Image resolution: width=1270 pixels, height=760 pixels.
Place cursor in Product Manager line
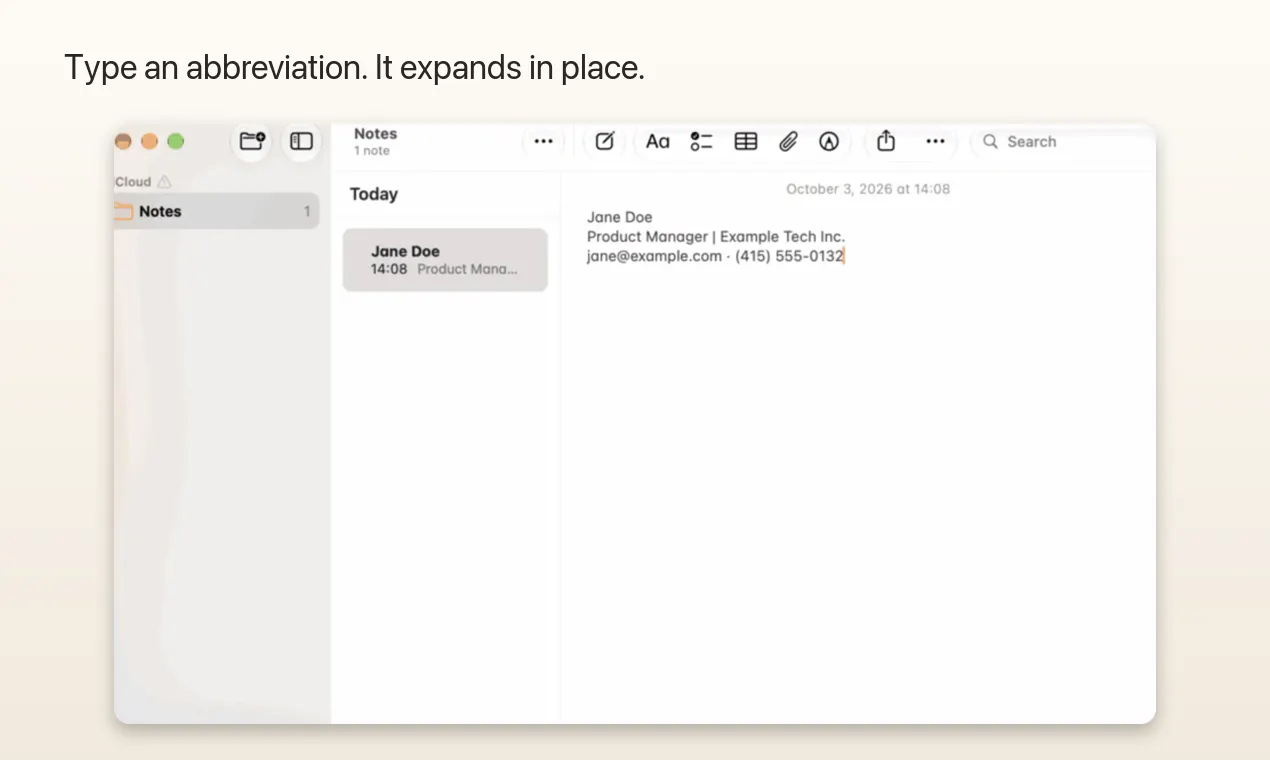pyautogui.click(x=716, y=237)
